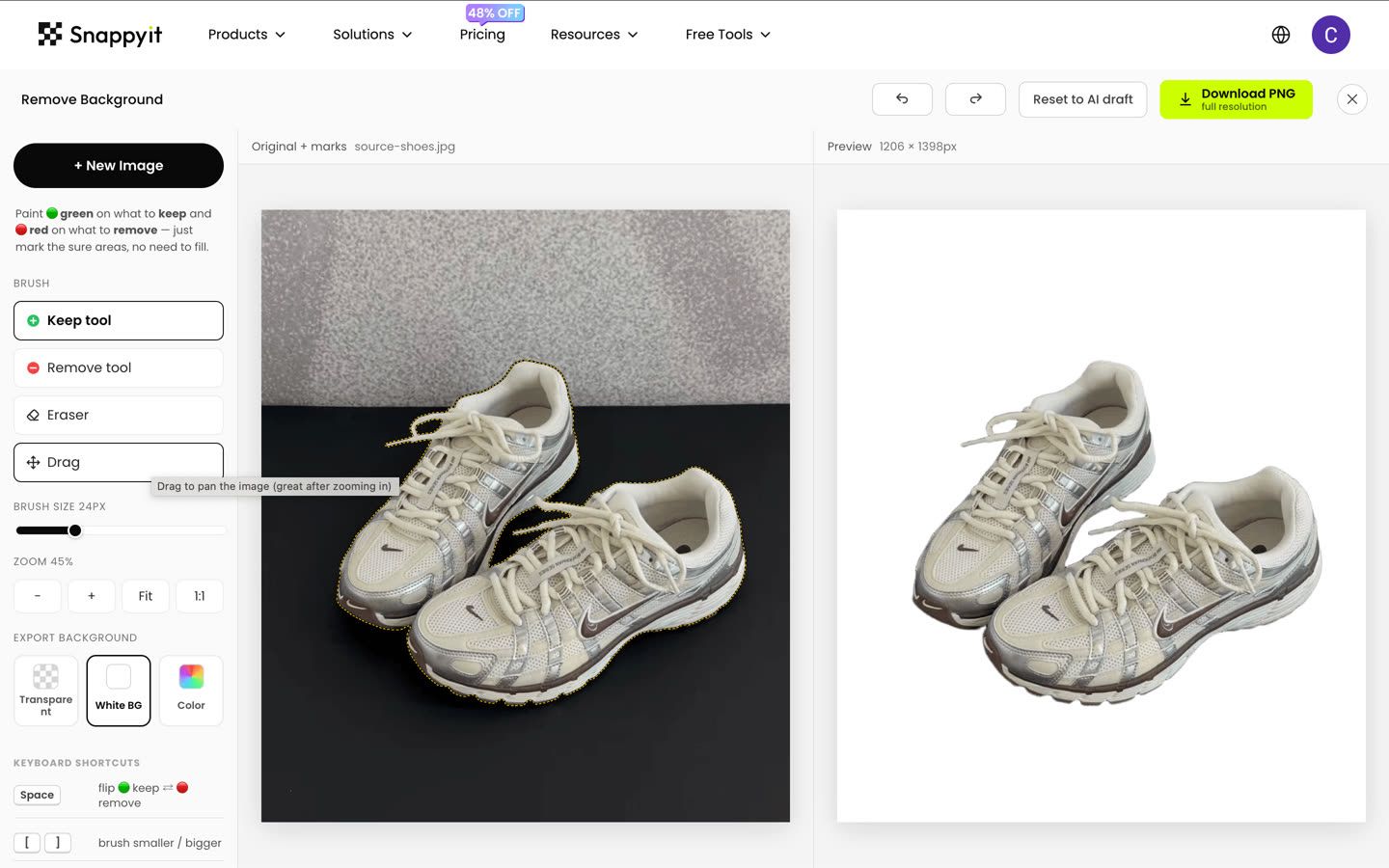The width and height of the screenshot is (1389, 868).
Task: Select the Keep tool
Action: click(119, 320)
